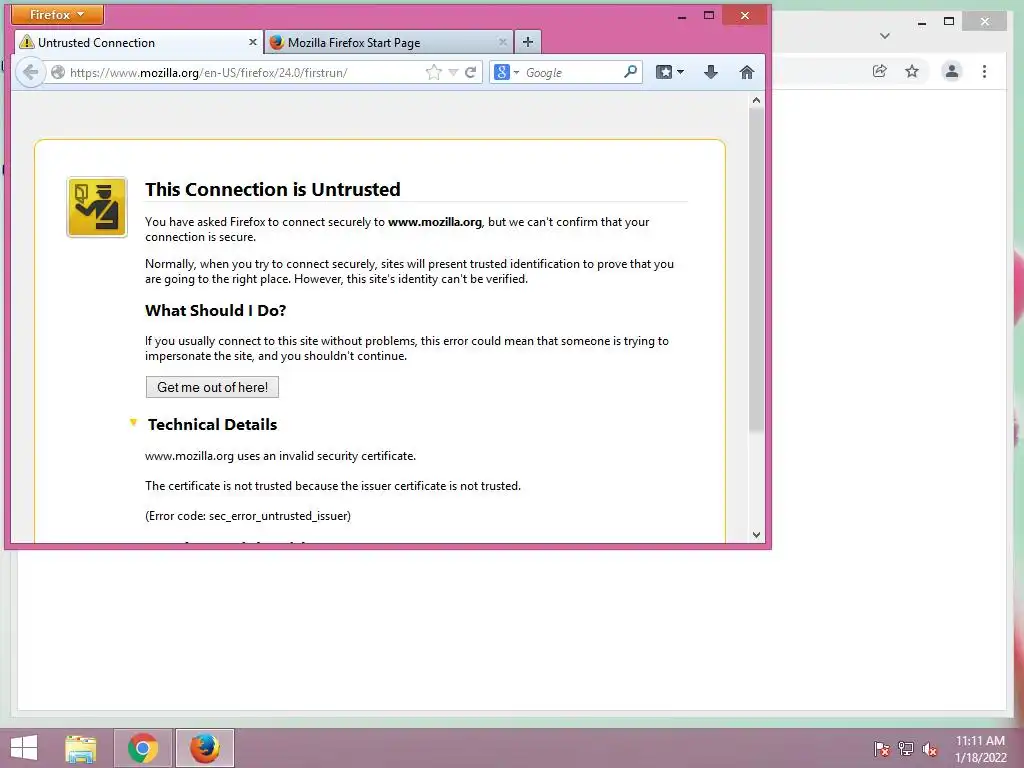Click the network tray icon
Viewport: 1024px width, 768px height.
906,748
